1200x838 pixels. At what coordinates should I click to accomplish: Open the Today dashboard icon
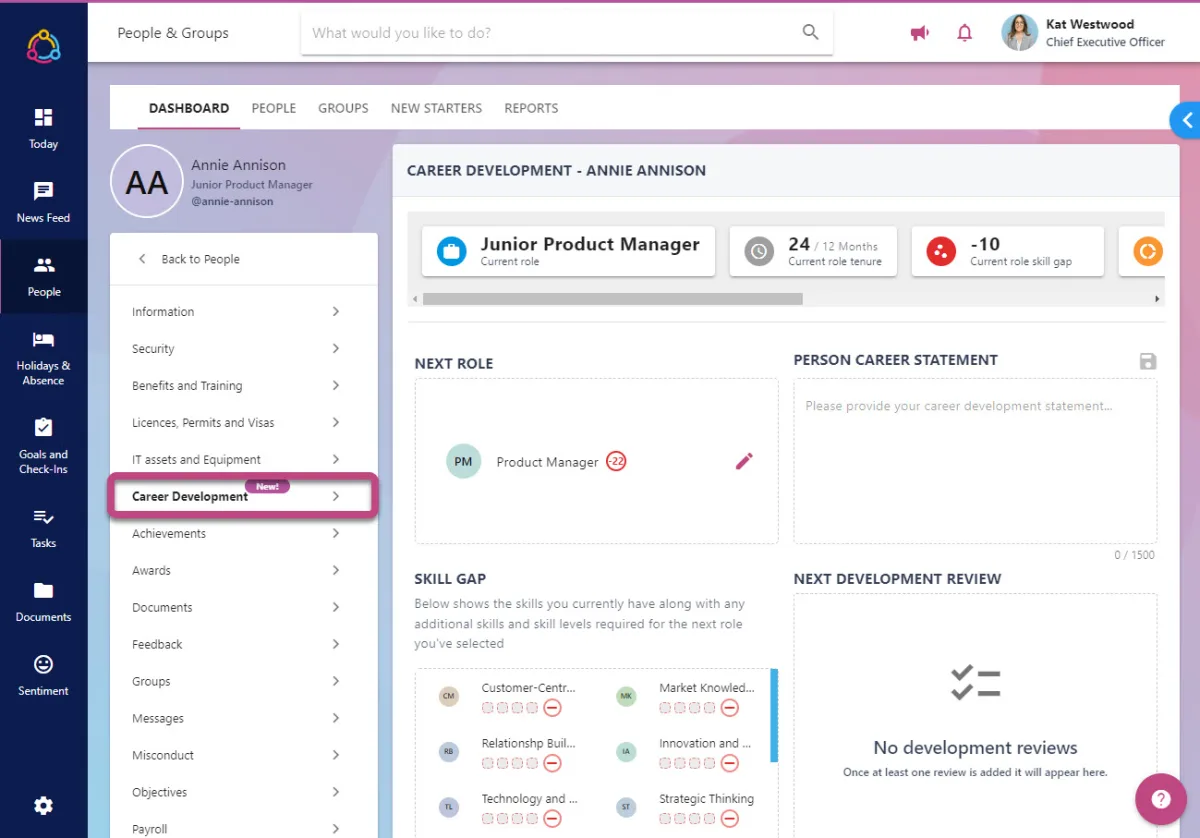(x=43, y=117)
